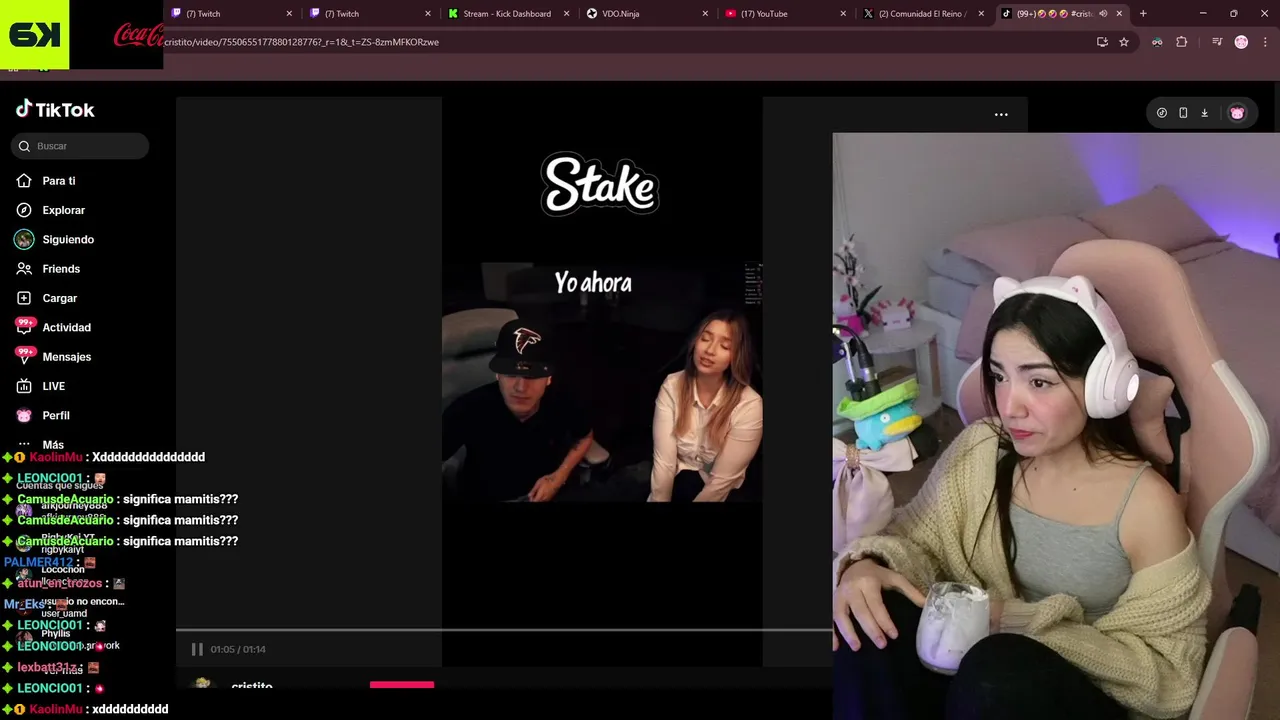1280x720 pixels.
Task: Click the people icon beside Friends
Action: (x=24, y=269)
